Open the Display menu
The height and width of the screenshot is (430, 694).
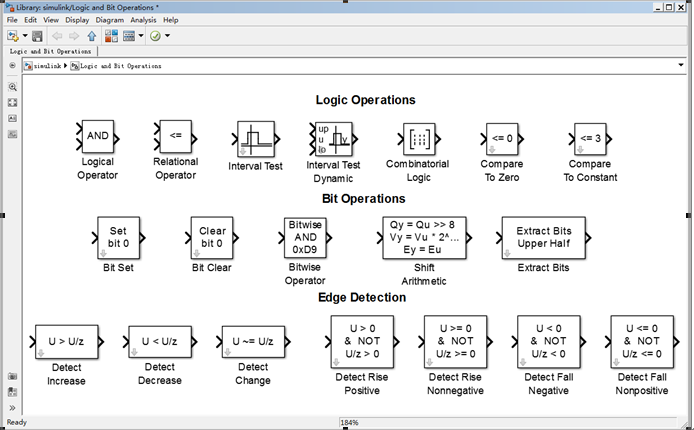point(77,20)
